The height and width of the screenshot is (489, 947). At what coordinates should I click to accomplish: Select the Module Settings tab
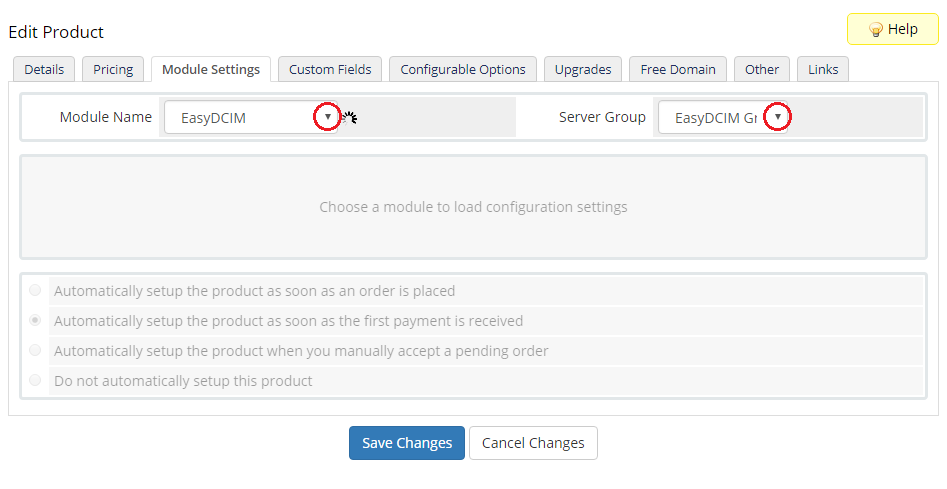211,69
